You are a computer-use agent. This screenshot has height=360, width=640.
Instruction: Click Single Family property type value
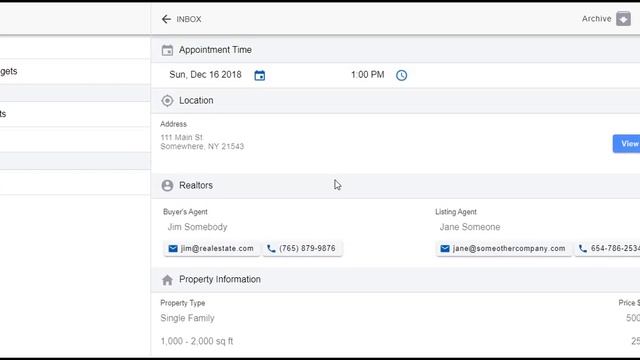pyautogui.click(x=187, y=318)
